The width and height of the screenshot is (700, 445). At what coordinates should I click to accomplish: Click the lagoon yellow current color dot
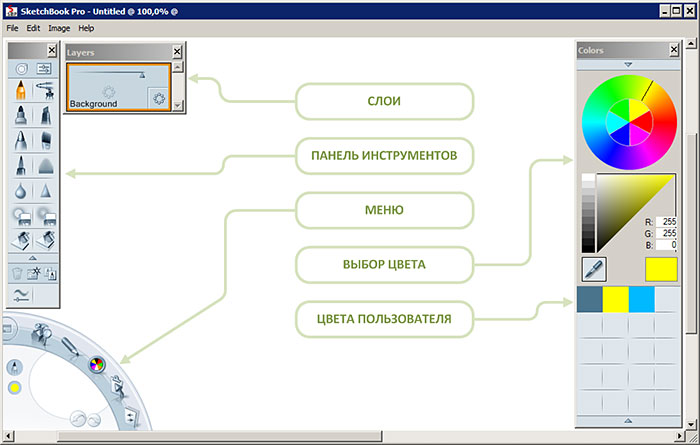click(x=15, y=387)
